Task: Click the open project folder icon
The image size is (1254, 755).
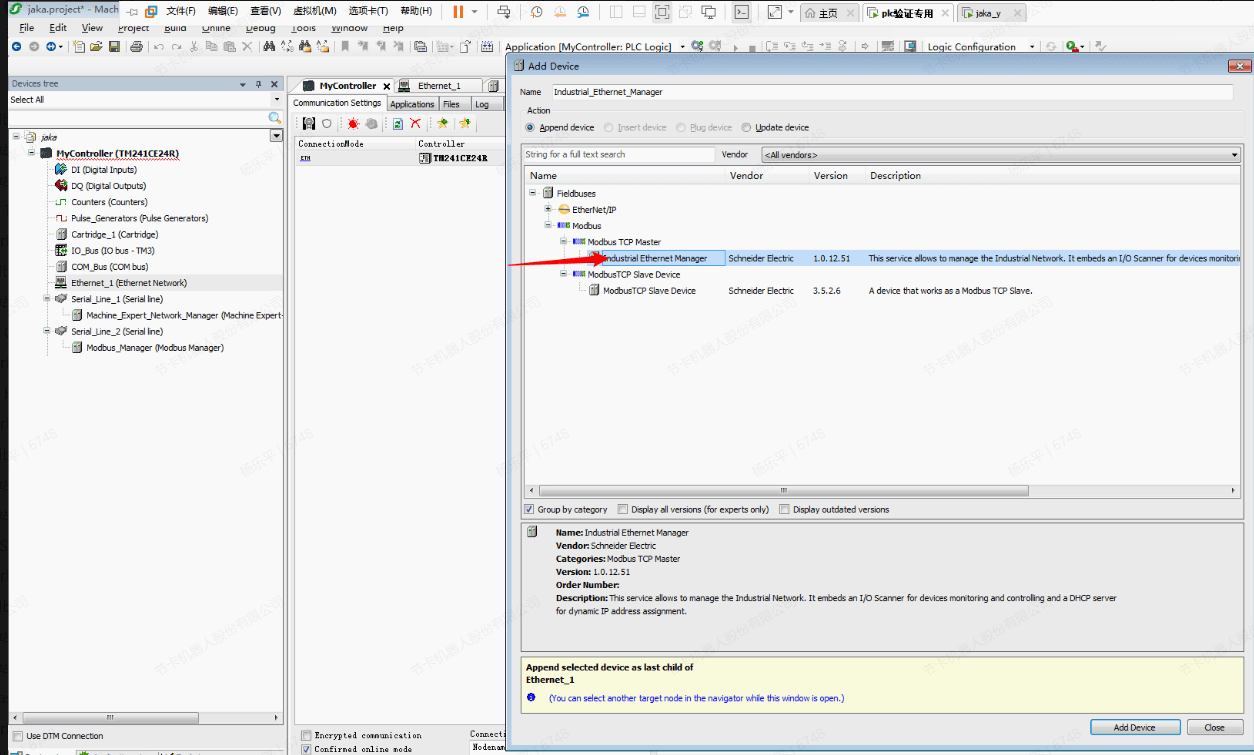Action: [96, 47]
